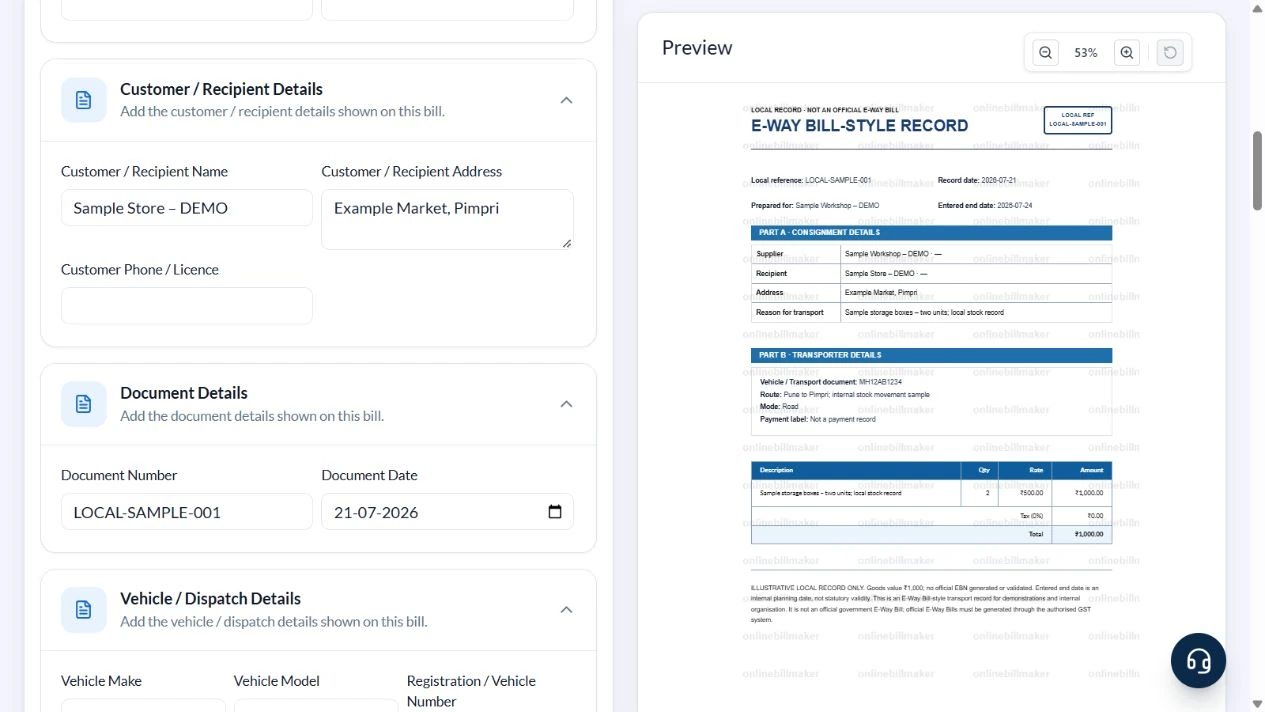Click the Document Details section document icon
Screen dimensions: 1265x712
[84, 404]
